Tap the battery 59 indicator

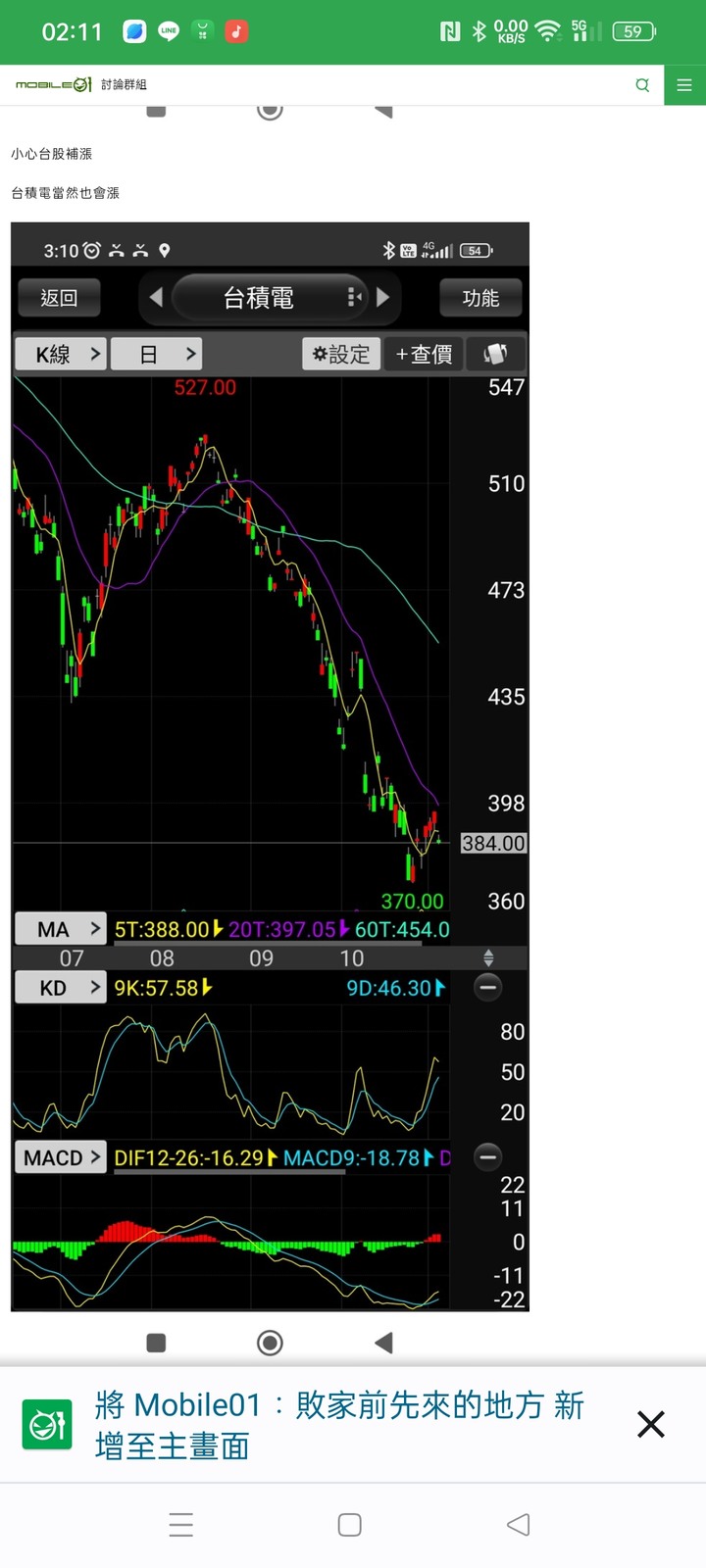[x=634, y=31]
